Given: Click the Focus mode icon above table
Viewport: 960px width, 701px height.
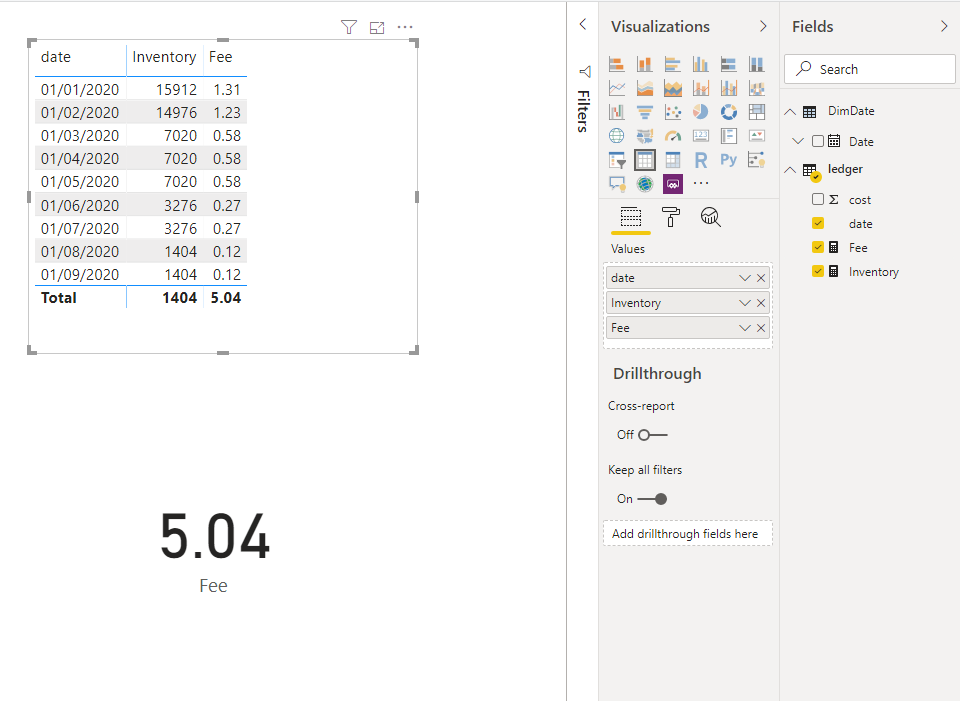Looking at the screenshot, I should click(377, 27).
